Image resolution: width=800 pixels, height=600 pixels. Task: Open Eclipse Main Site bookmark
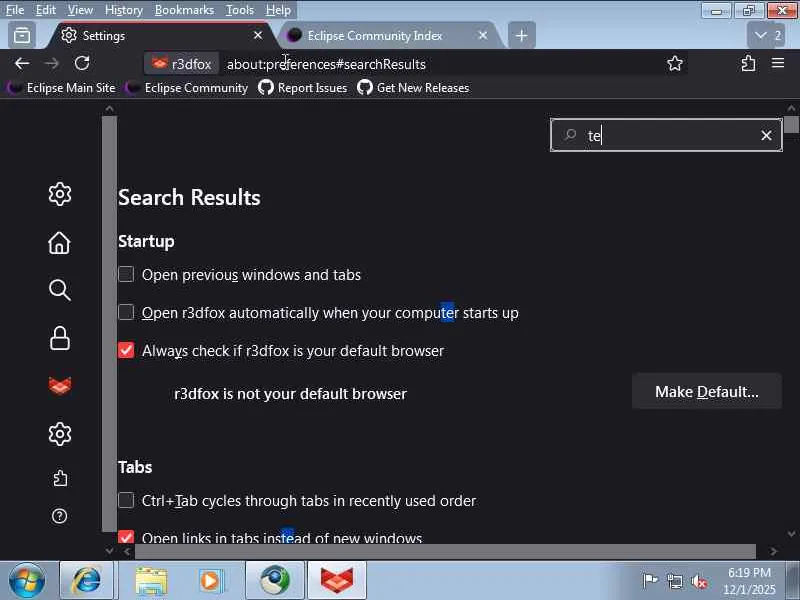(62, 88)
